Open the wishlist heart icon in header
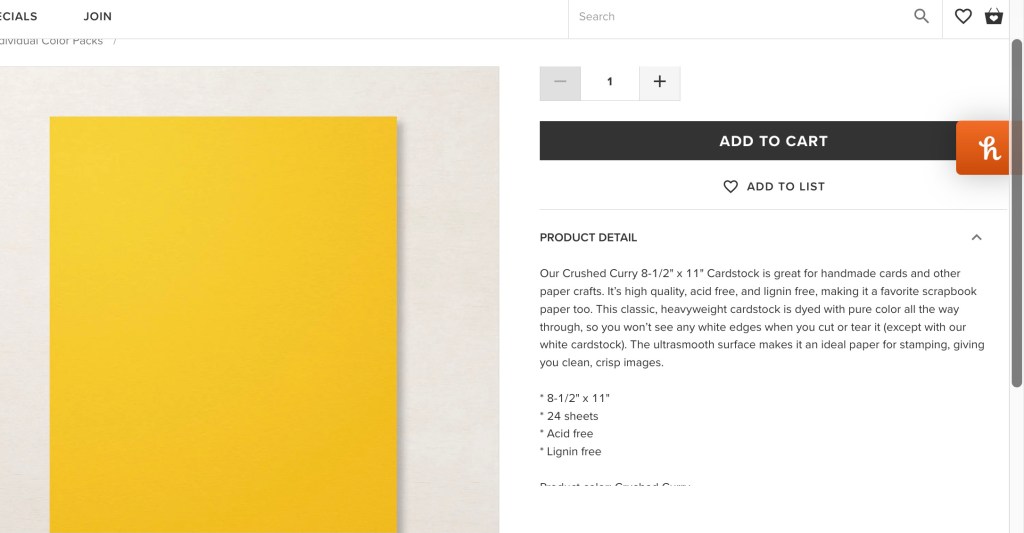This screenshot has height=533, width=1024. click(963, 16)
